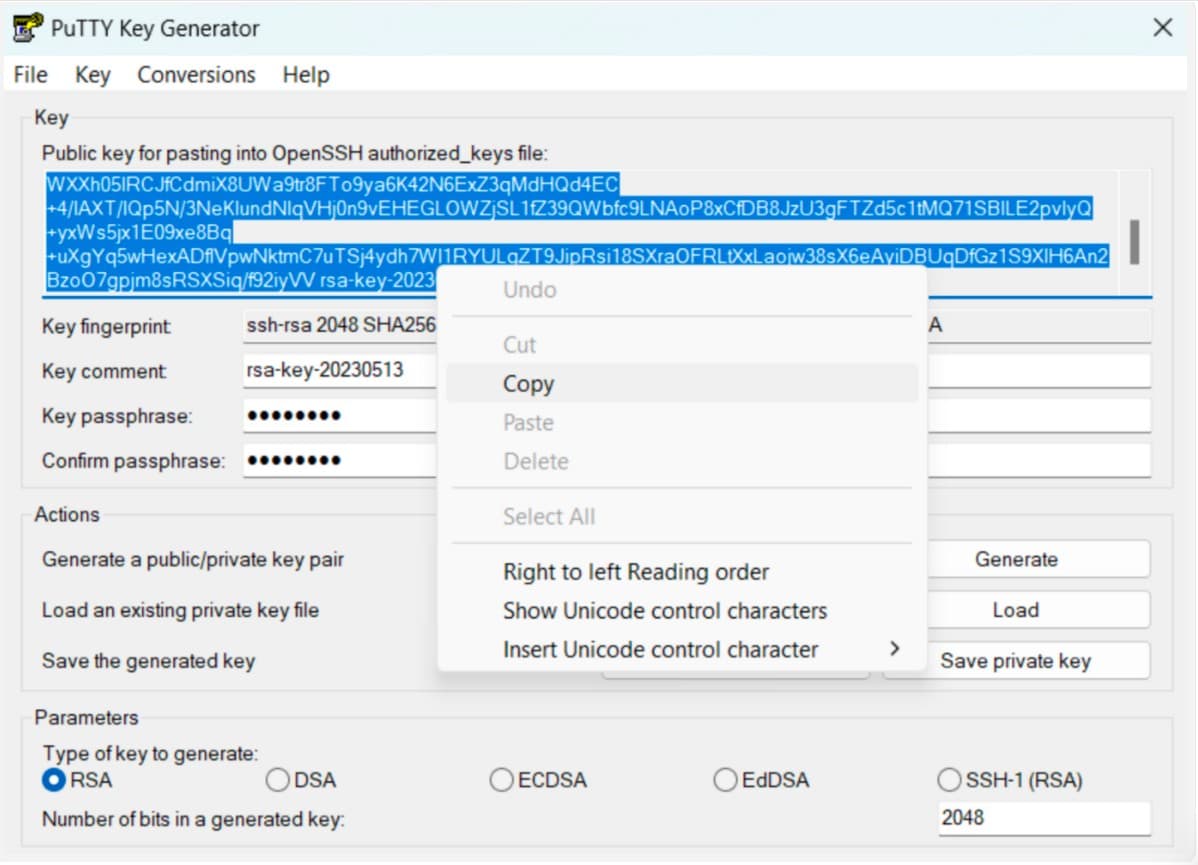Open Insert Unicode control character submenu
This screenshot has width=1198, height=865.
point(682,650)
